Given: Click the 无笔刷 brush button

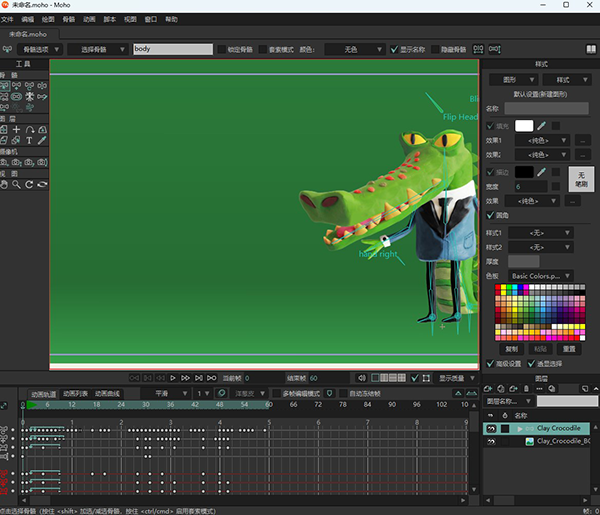Looking at the screenshot, I should point(581,179).
